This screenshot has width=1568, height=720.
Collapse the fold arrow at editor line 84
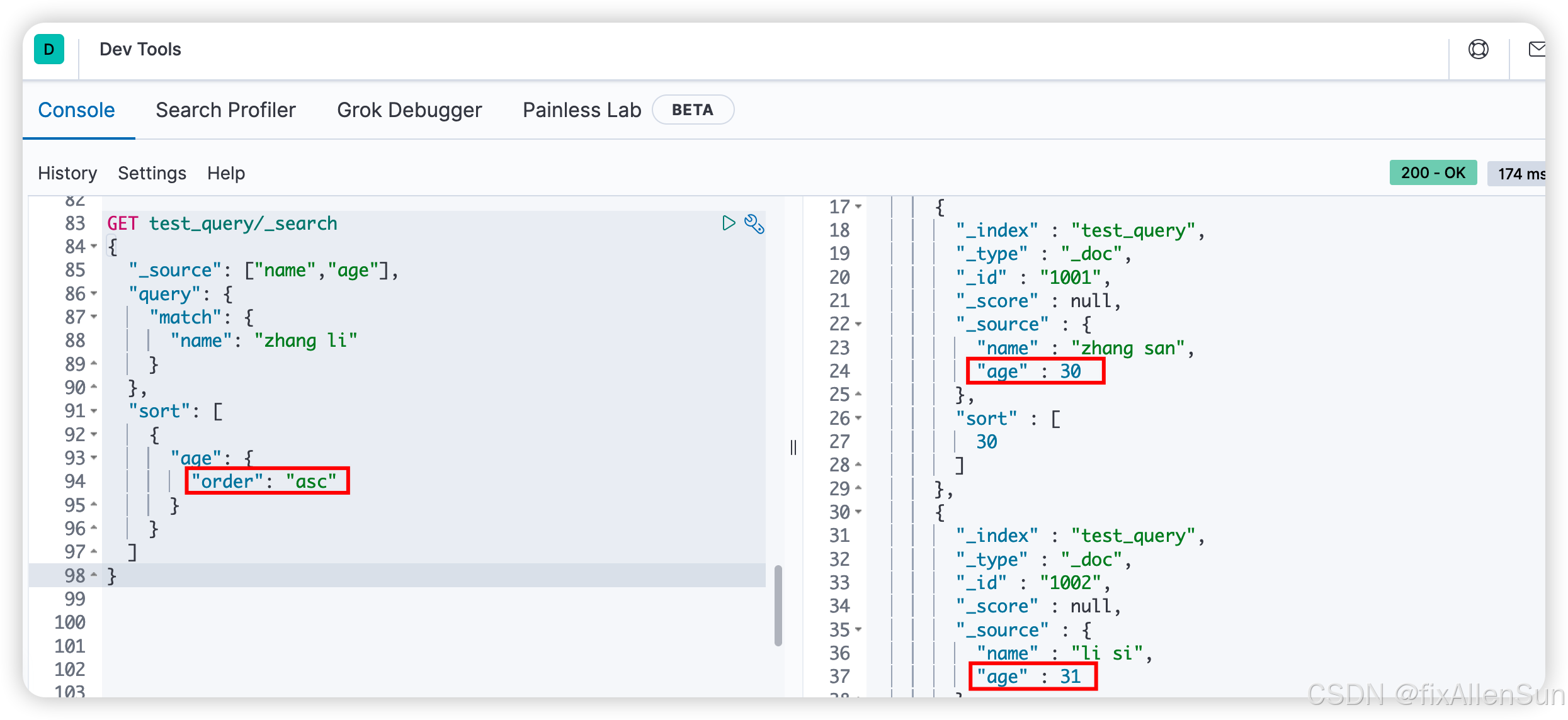click(x=94, y=247)
